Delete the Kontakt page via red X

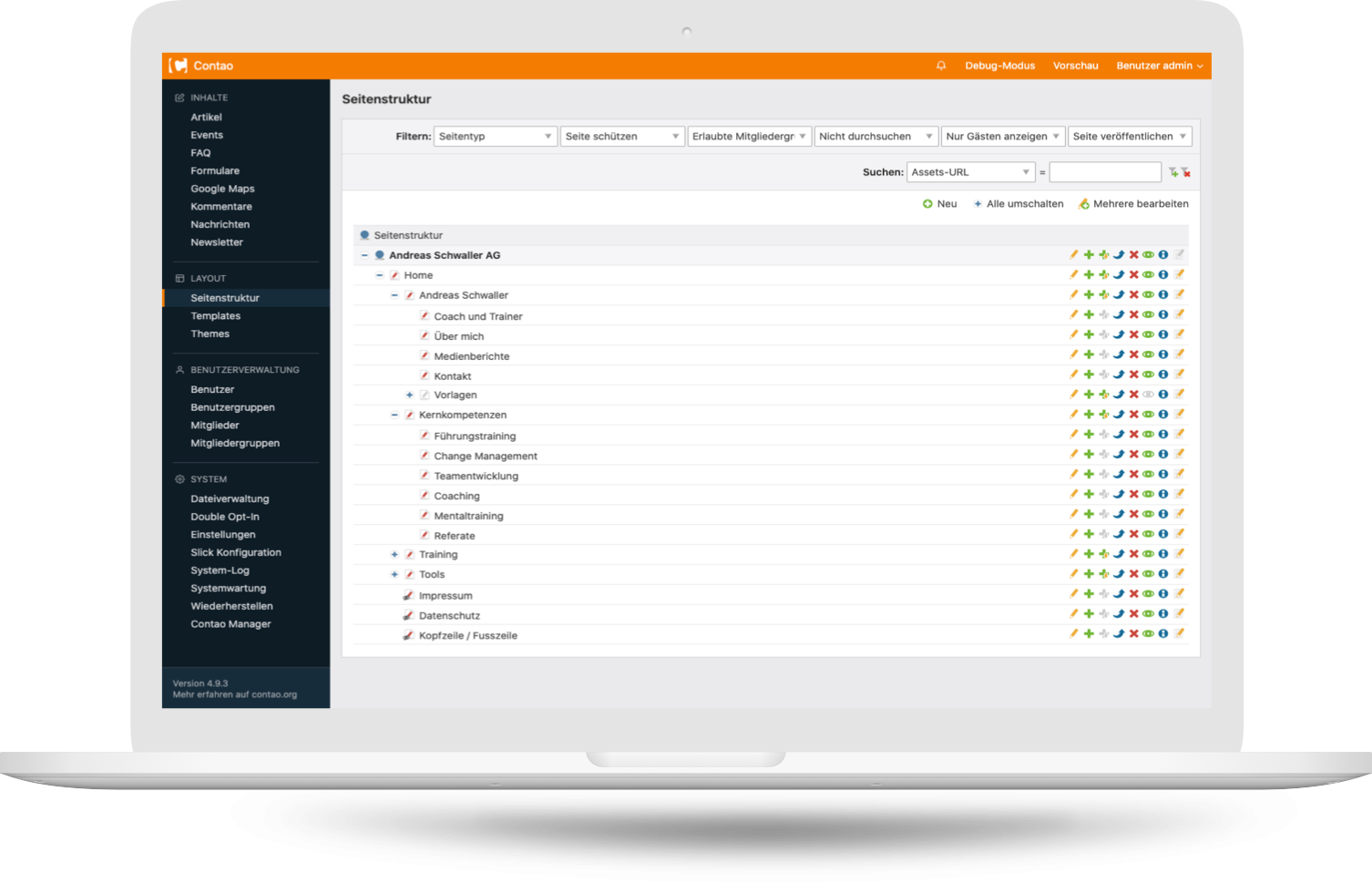pos(1133,375)
